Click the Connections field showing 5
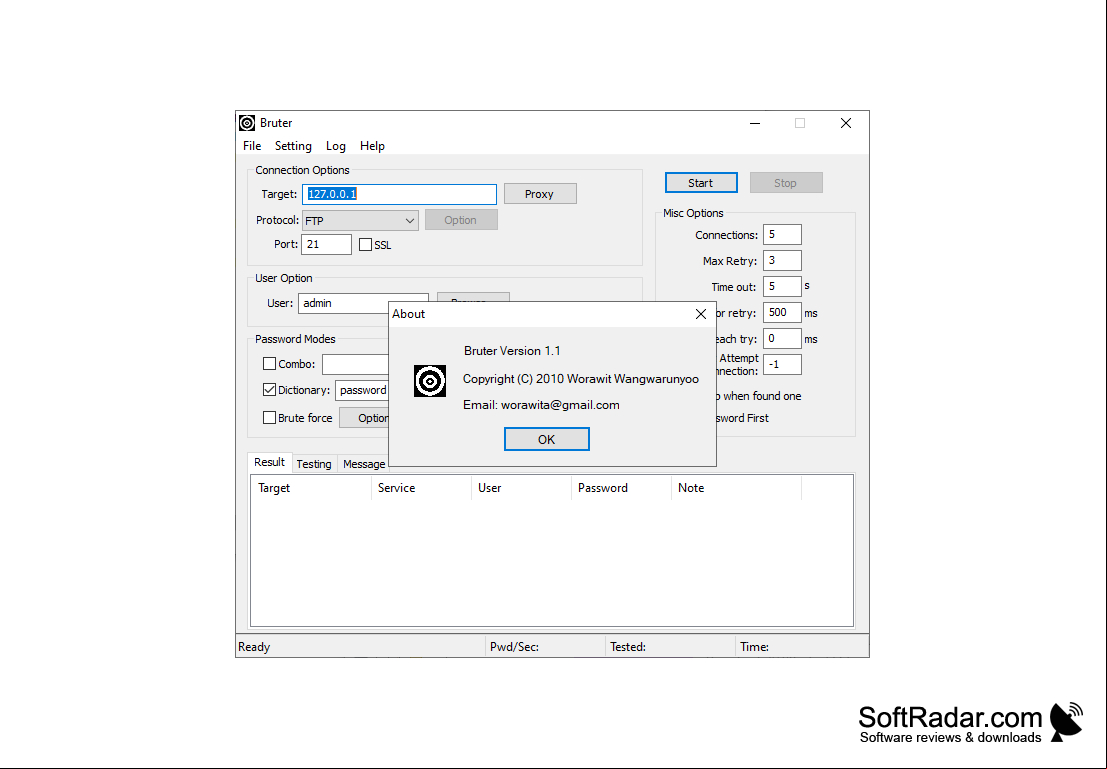Viewport: 1107px width, 769px height. 782,234
